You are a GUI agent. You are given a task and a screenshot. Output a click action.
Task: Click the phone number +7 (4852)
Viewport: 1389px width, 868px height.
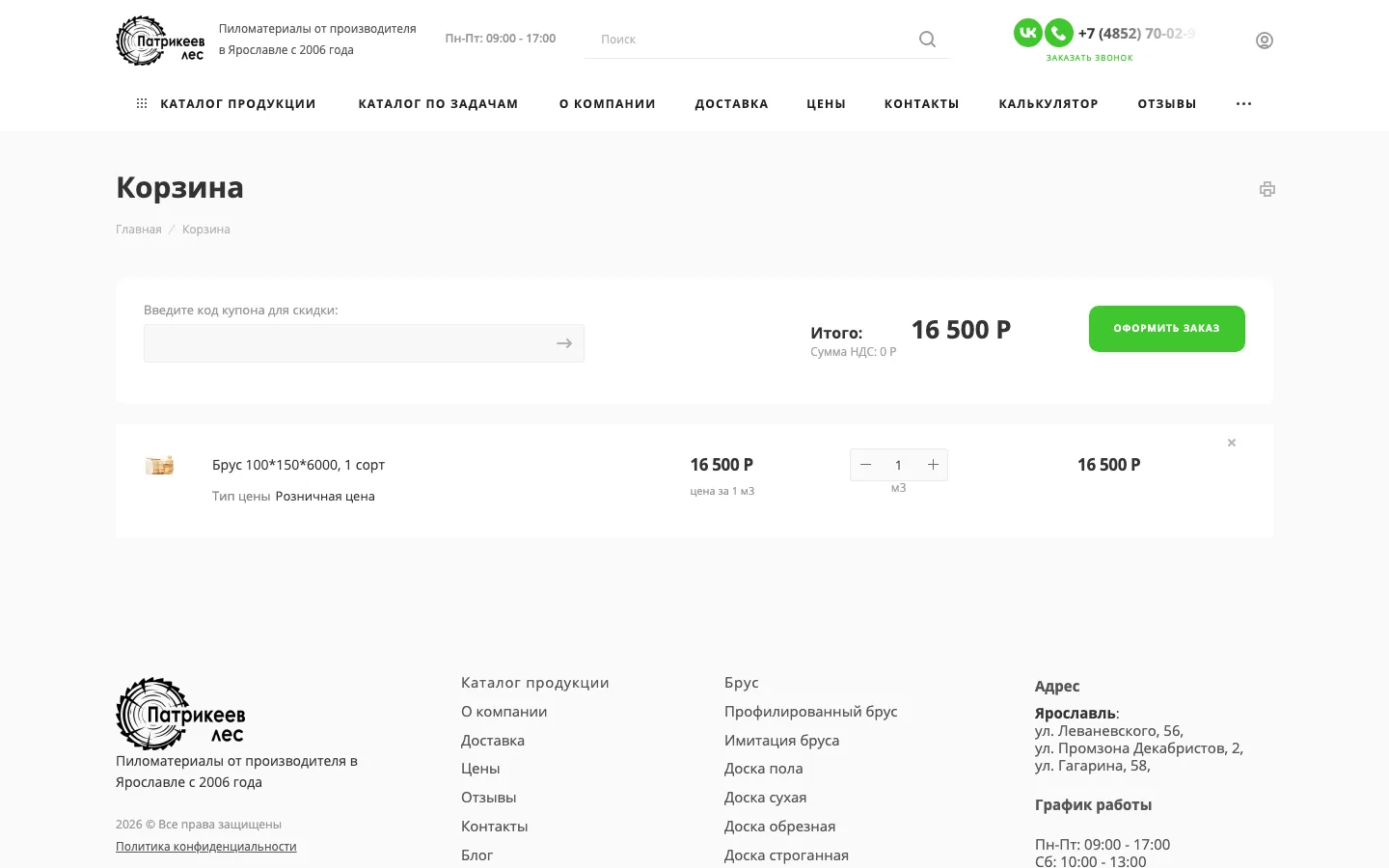[x=1136, y=34]
